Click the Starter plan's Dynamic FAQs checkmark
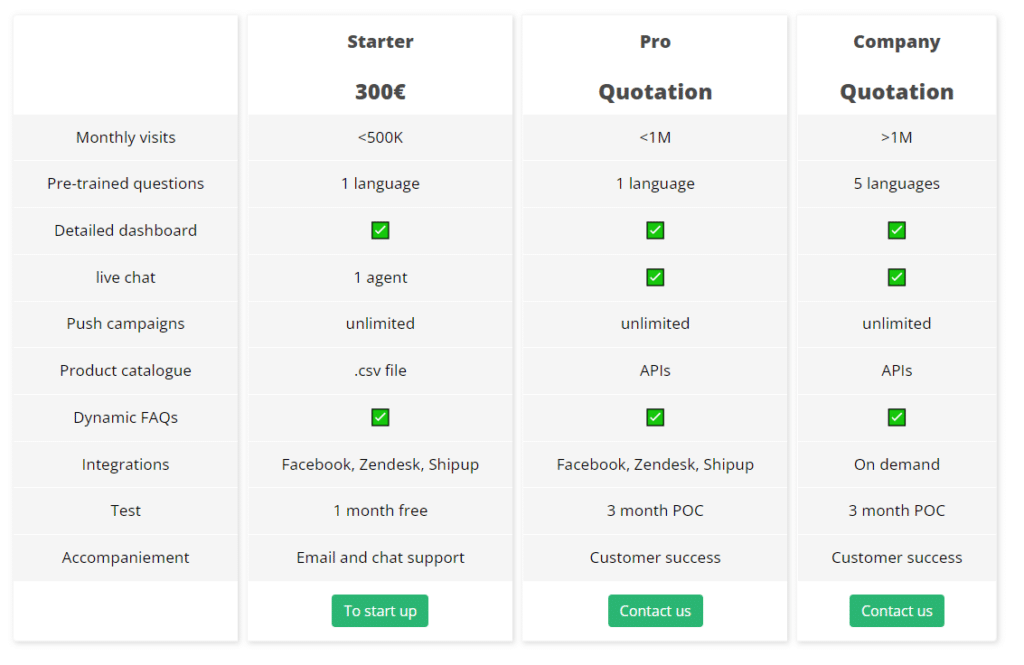Viewport: 1024px width, 665px height. [380, 417]
